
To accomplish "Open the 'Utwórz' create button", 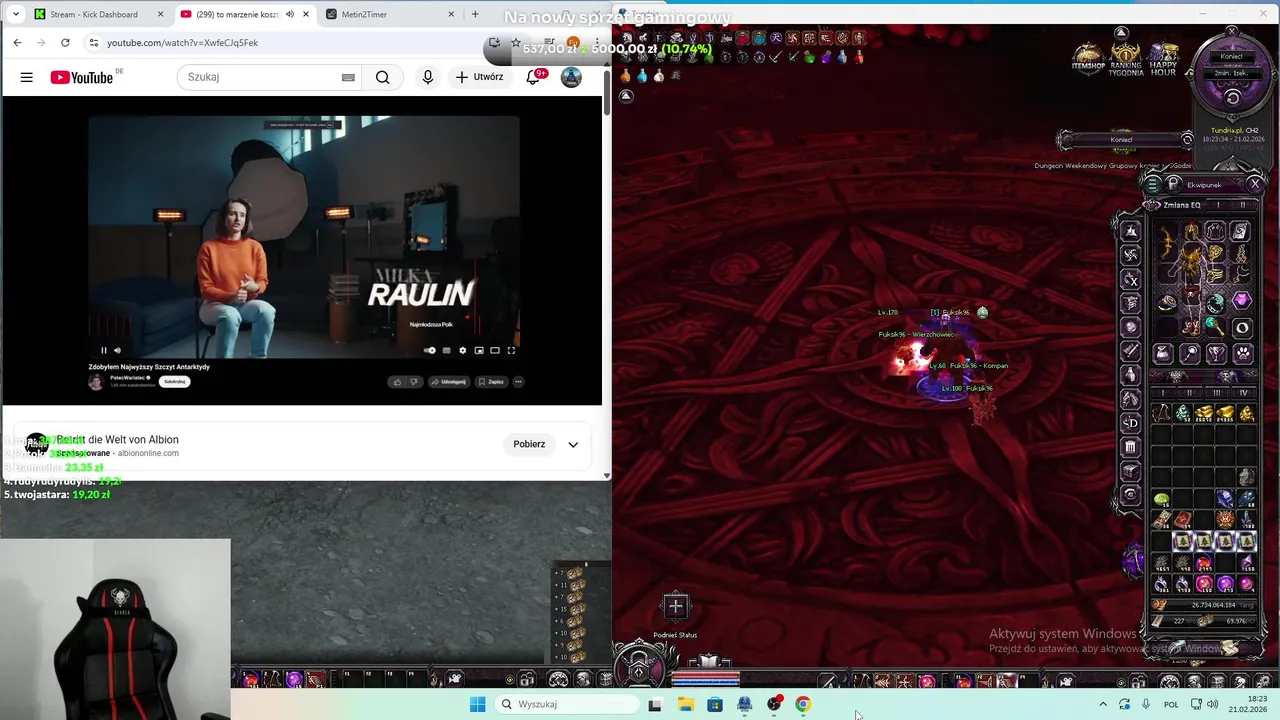I will click(x=479, y=77).
